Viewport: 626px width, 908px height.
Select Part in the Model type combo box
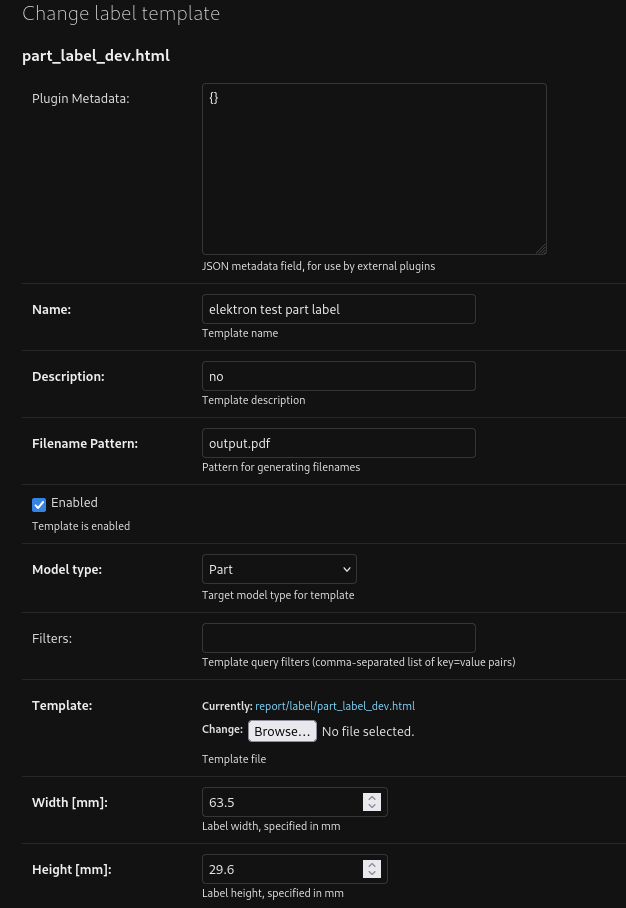(279, 568)
